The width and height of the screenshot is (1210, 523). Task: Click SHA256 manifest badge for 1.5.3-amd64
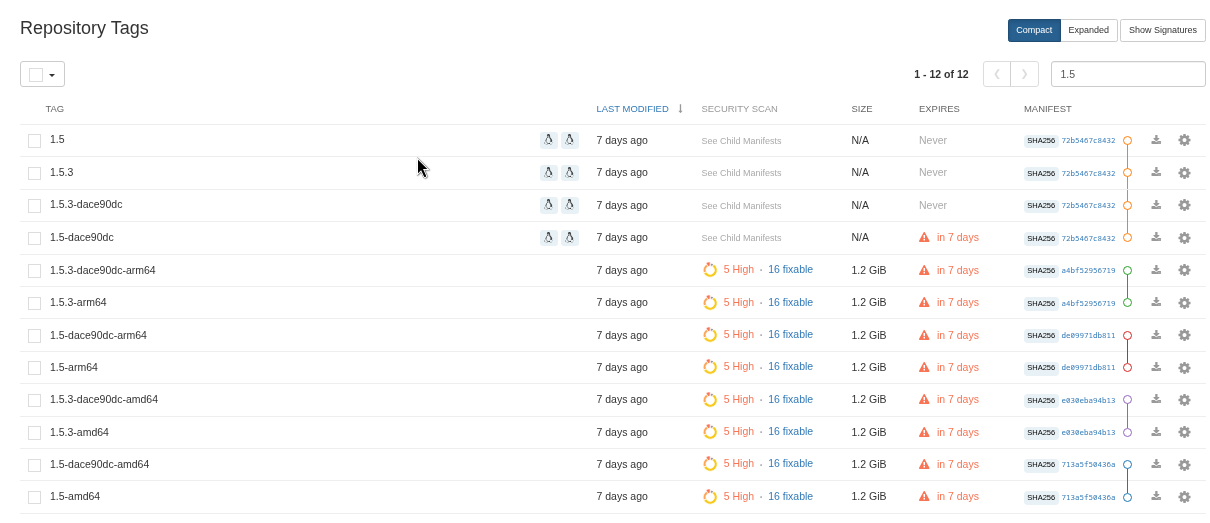[1041, 433]
